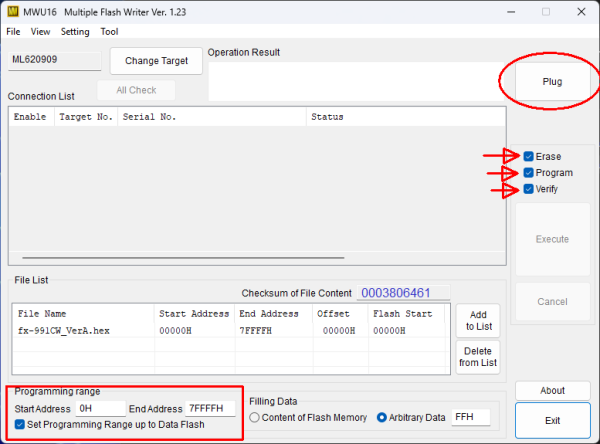The height and width of the screenshot is (444, 600).
Task: Click Delete from List button
Action: [x=477, y=355]
